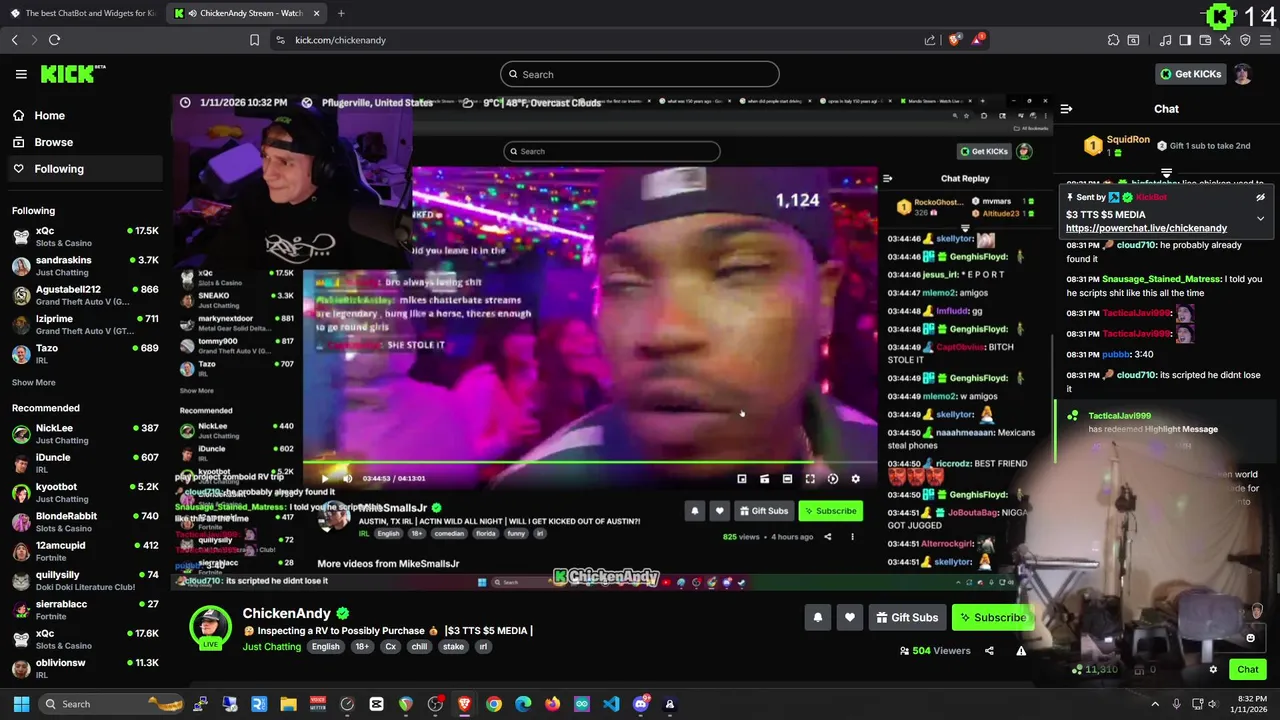Screen dimensions: 1280x720
Task: Open oblivionsw recommended channel
Action: coord(85,668)
